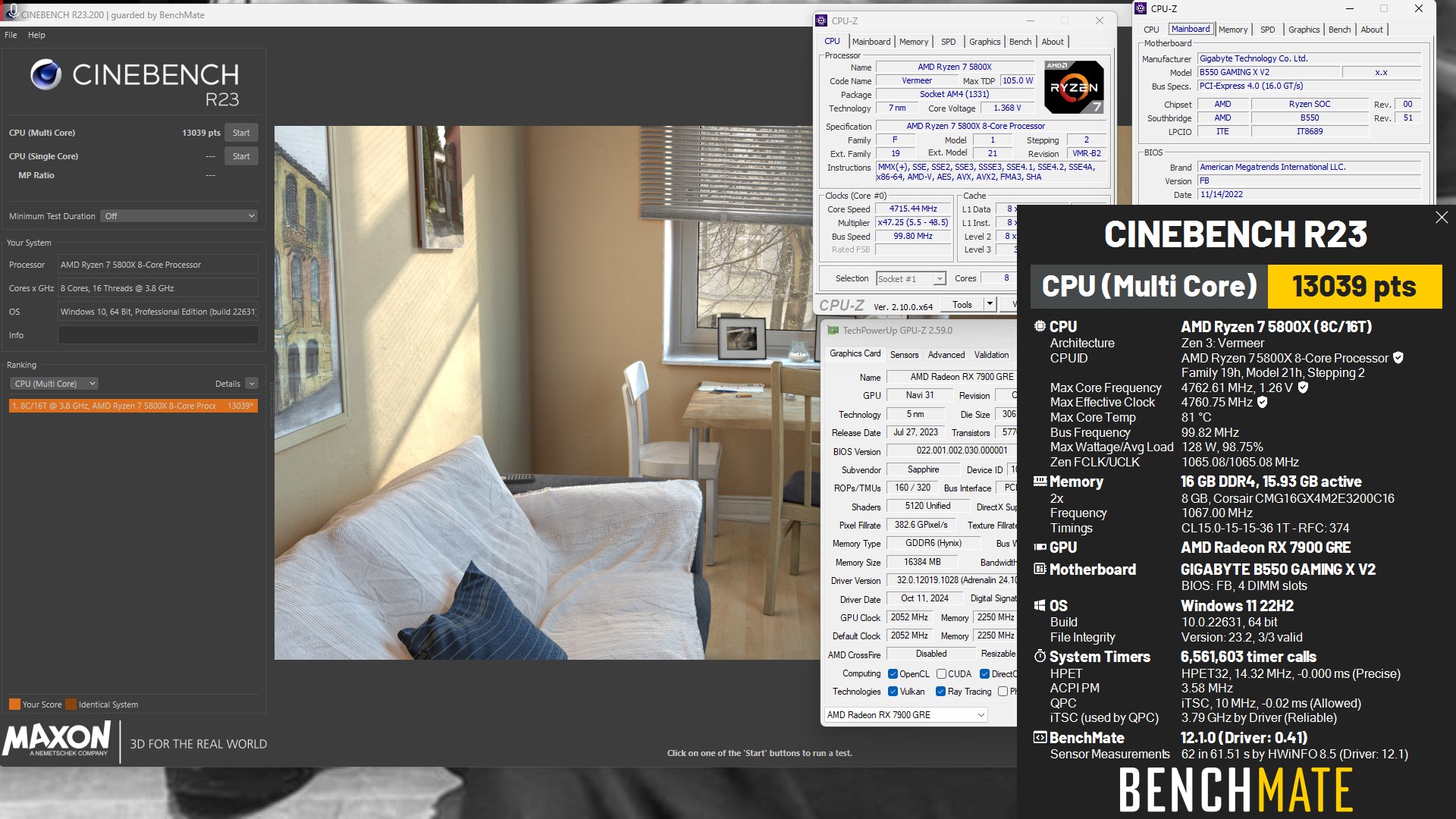Click the Cinebench R23 sphere logo

tap(45, 74)
